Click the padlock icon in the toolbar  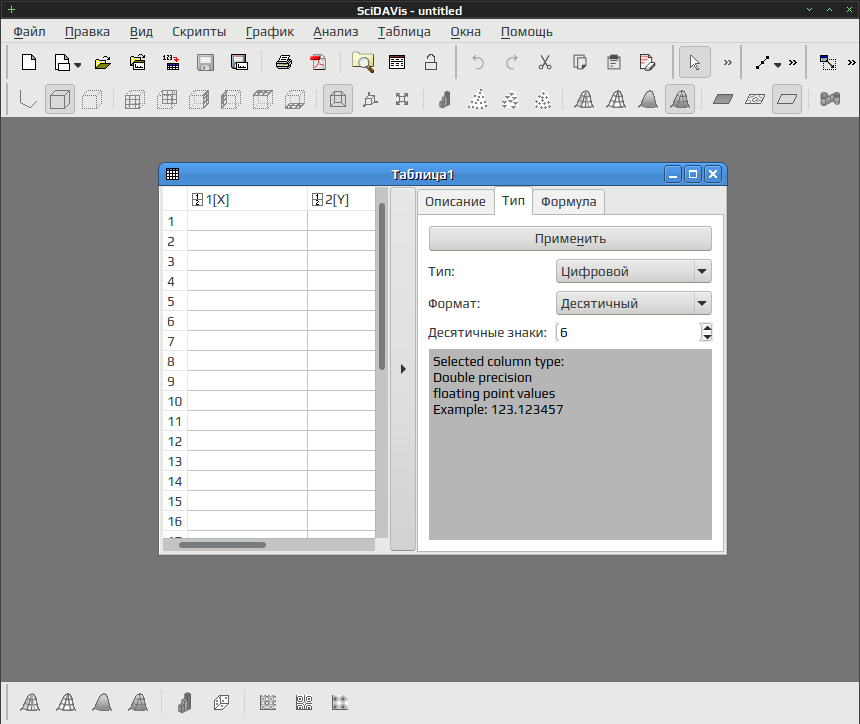pyautogui.click(x=431, y=63)
